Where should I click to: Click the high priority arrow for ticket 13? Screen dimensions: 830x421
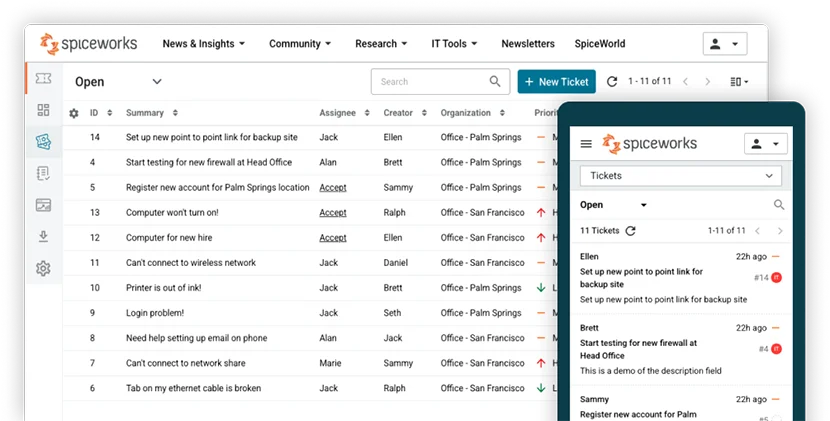click(541, 212)
